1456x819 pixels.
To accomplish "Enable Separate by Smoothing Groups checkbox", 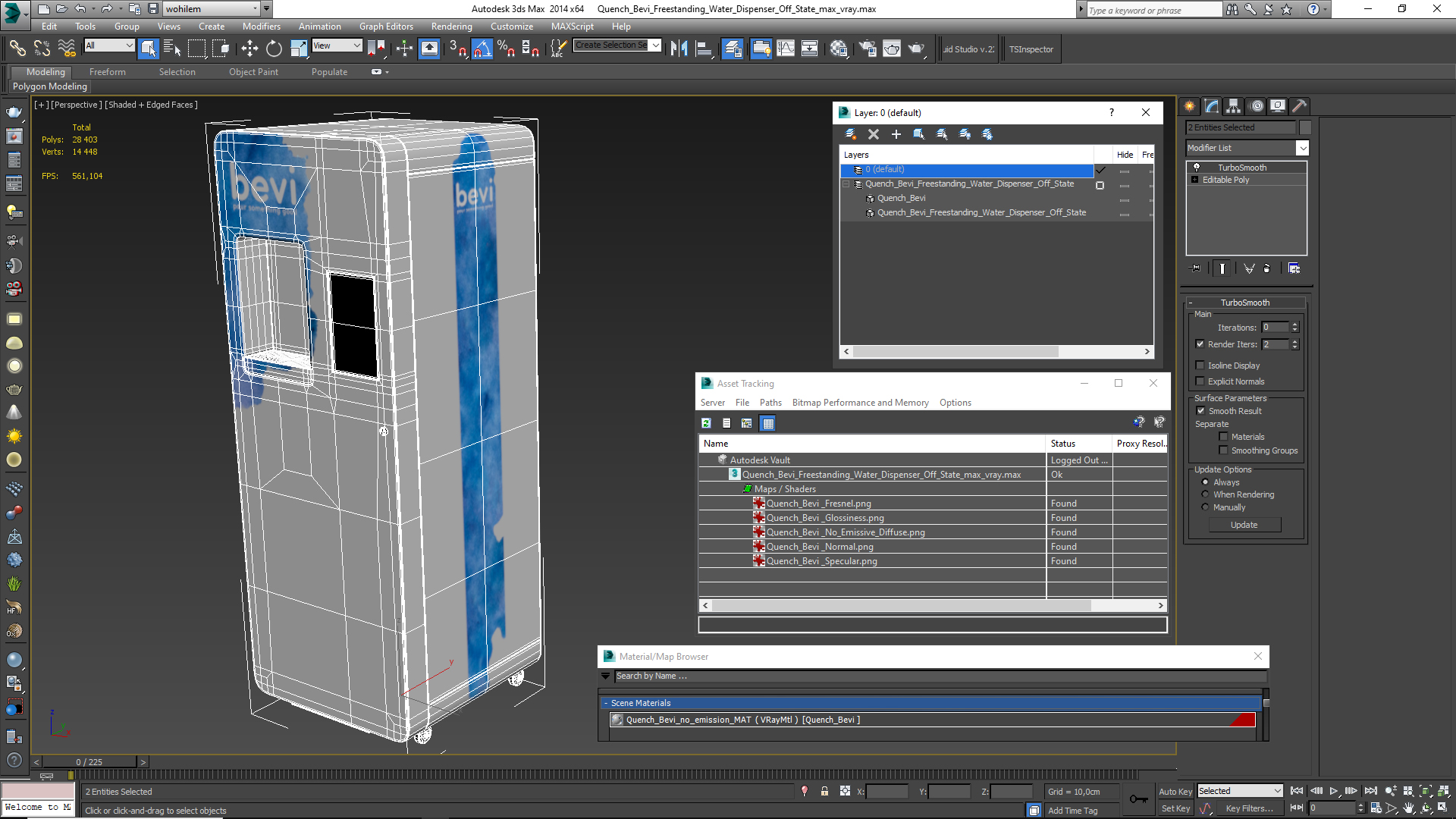I will pyautogui.click(x=1224, y=450).
